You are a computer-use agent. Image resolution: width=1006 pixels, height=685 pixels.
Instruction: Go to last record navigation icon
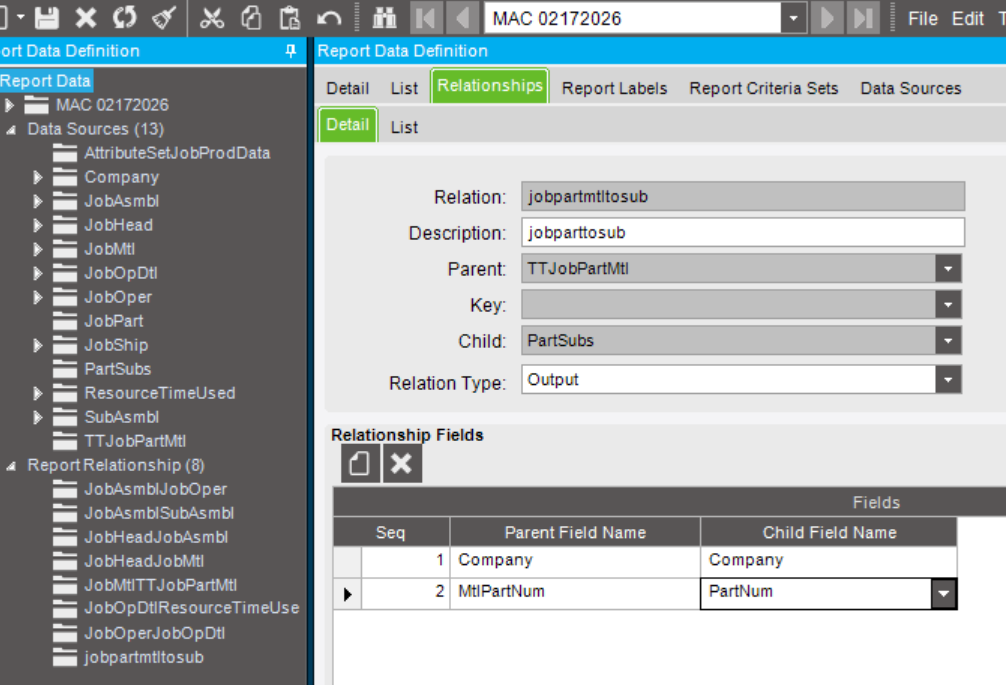[x=863, y=18]
